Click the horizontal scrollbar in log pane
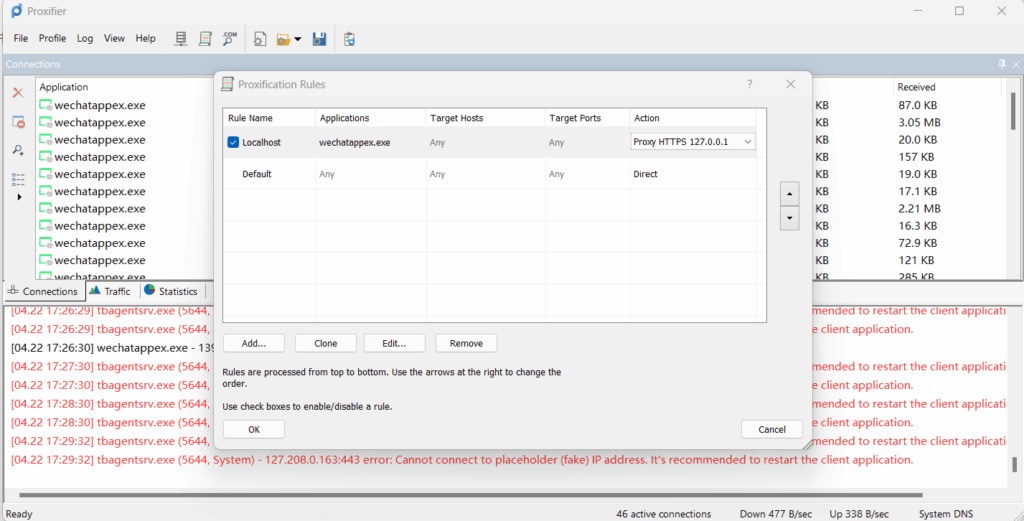The image size is (1024, 521). point(500,495)
